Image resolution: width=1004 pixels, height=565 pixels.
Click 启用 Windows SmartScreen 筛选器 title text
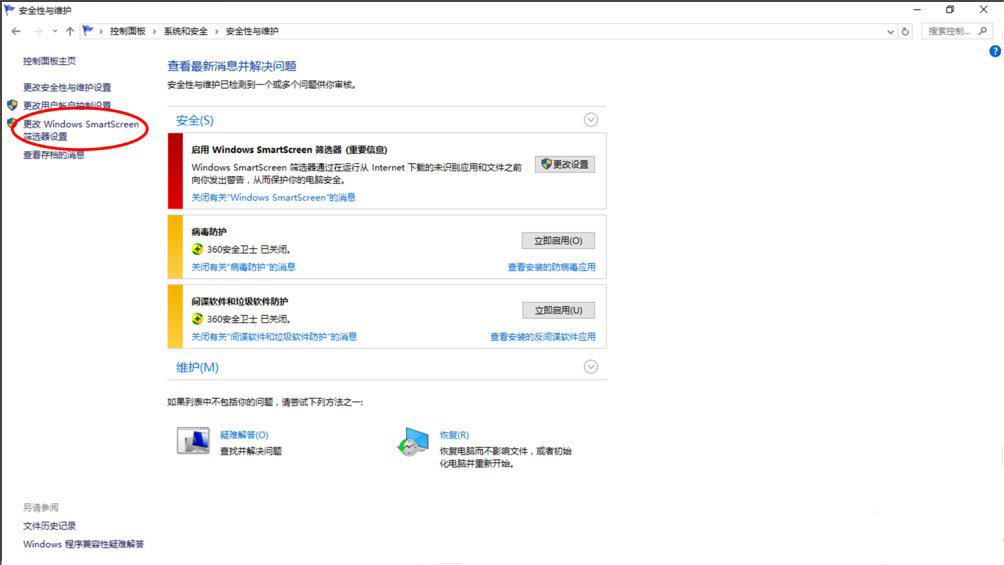coord(289,150)
